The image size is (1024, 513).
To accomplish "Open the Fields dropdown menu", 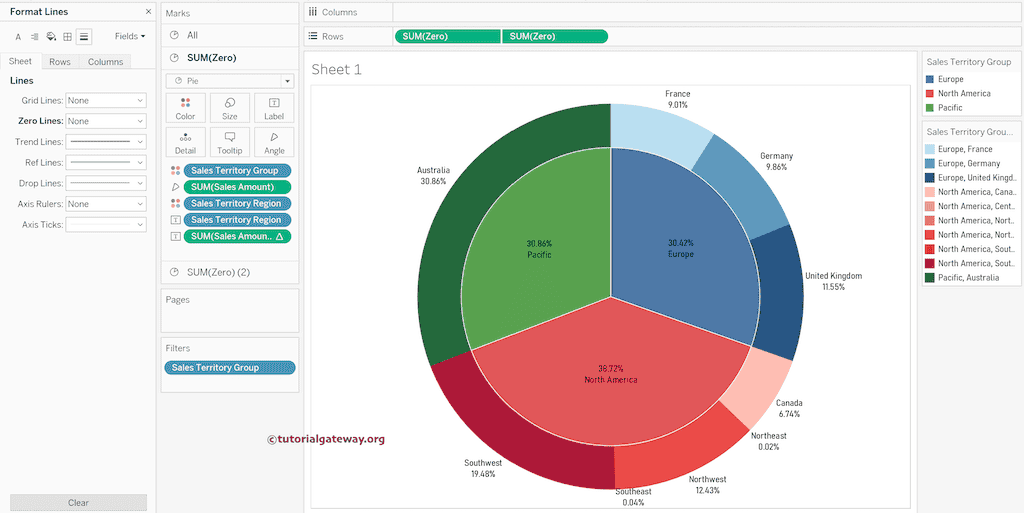I will click(x=129, y=36).
